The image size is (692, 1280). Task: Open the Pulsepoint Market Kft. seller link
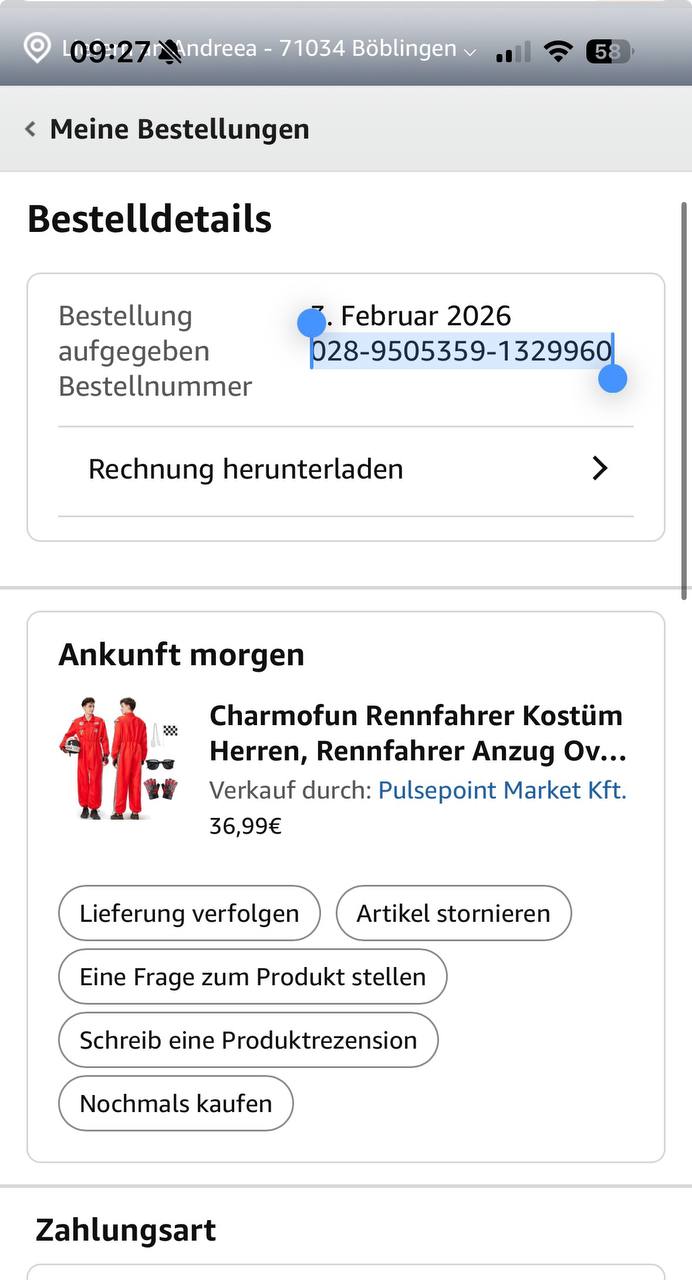click(502, 790)
